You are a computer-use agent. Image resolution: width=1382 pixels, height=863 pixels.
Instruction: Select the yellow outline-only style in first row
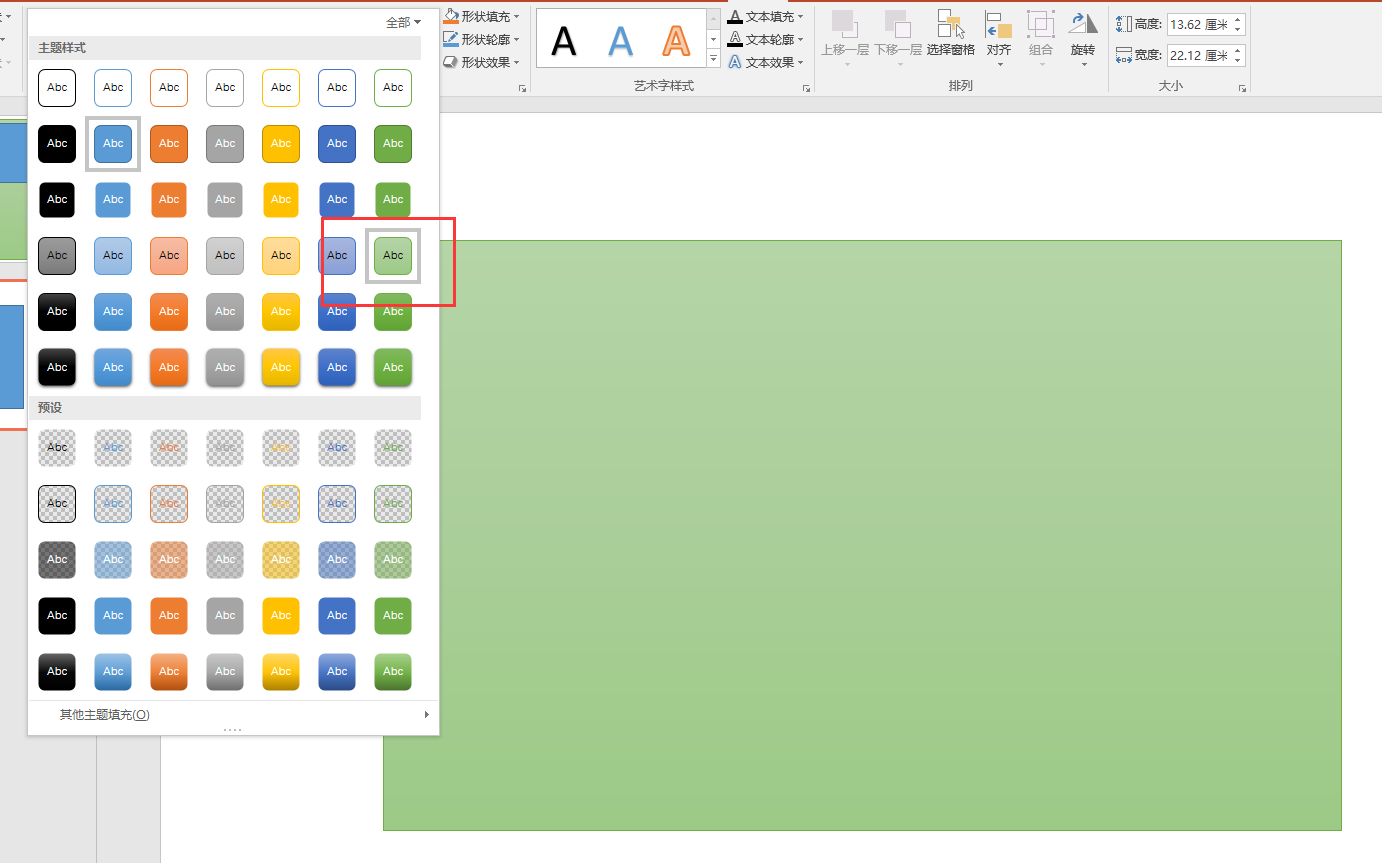[x=281, y=88]
